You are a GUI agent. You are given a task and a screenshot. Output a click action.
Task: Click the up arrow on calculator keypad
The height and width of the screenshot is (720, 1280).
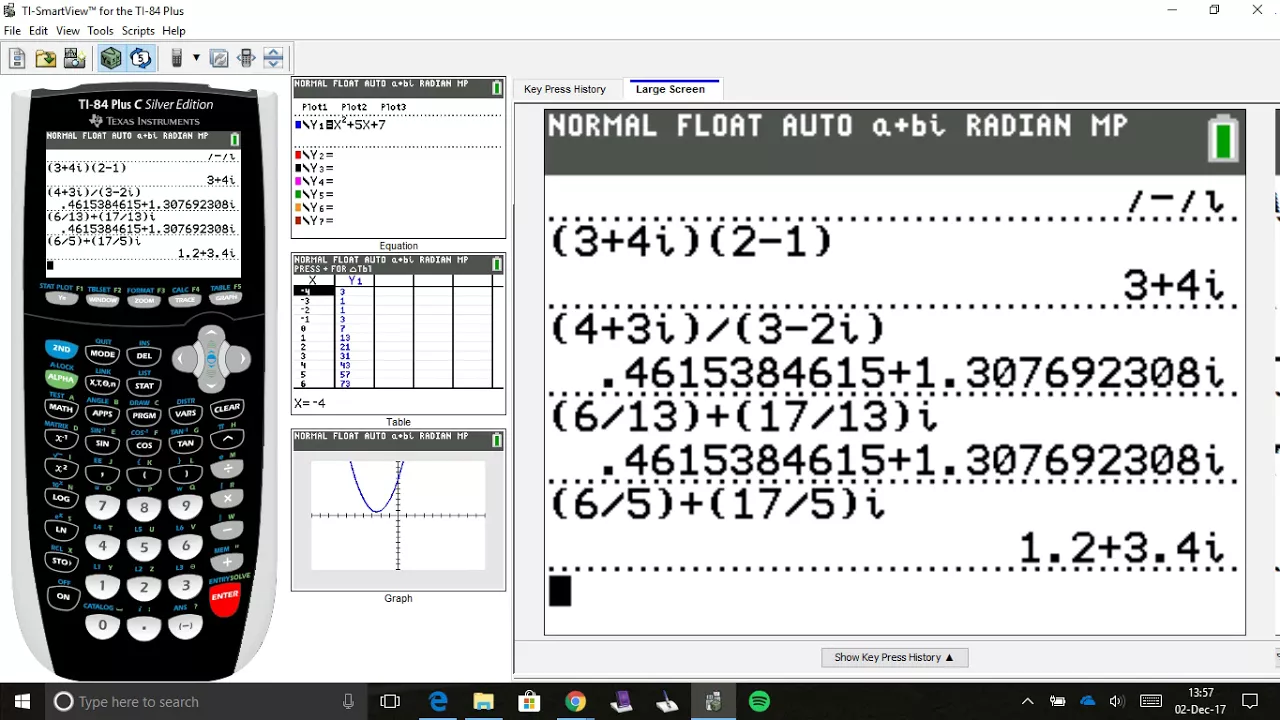click(x=211, y=335)
